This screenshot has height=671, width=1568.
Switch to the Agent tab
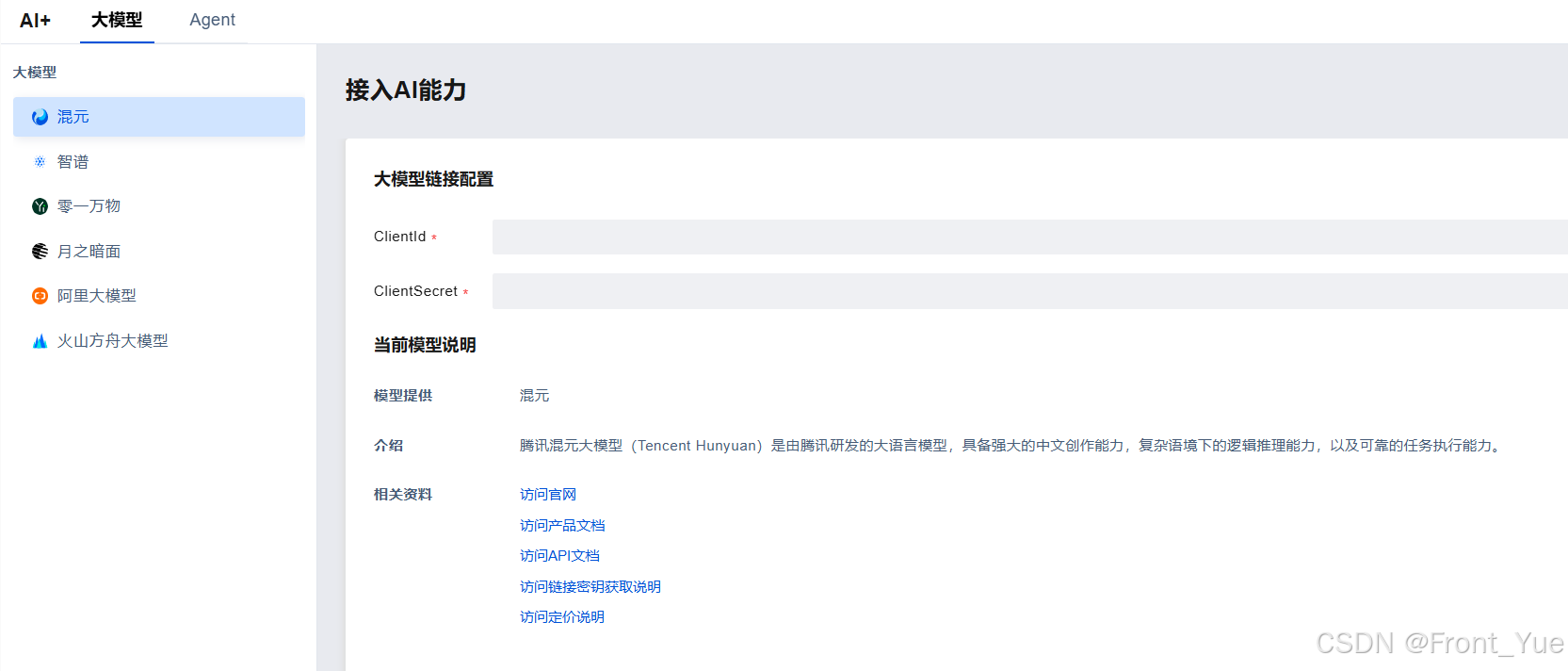(212, 20)
